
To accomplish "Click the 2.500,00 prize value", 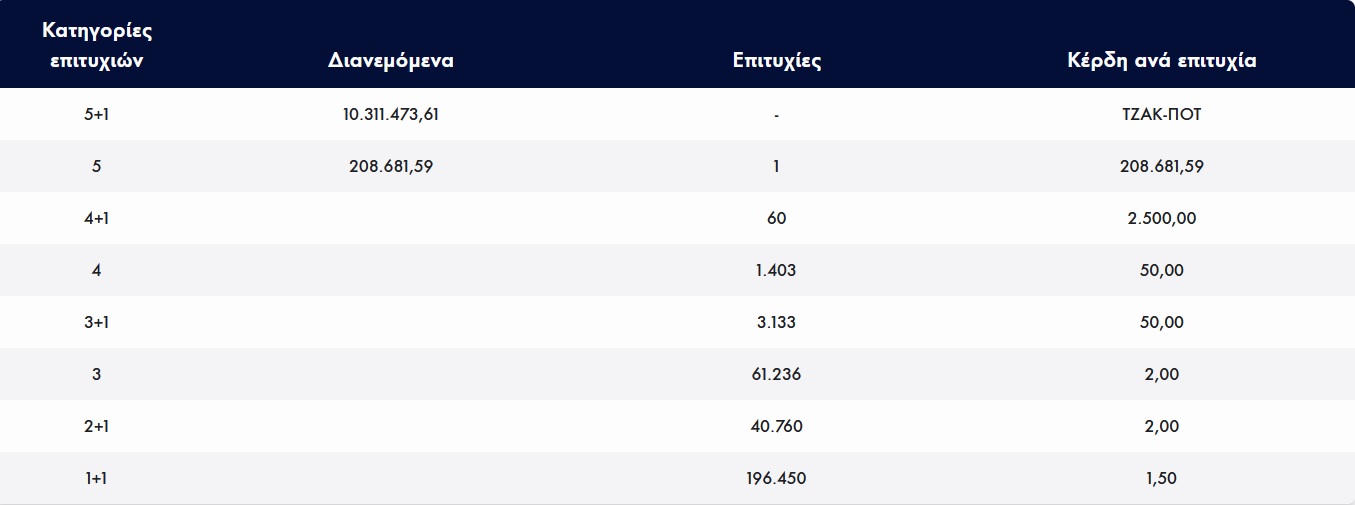I will point(1161,218).
